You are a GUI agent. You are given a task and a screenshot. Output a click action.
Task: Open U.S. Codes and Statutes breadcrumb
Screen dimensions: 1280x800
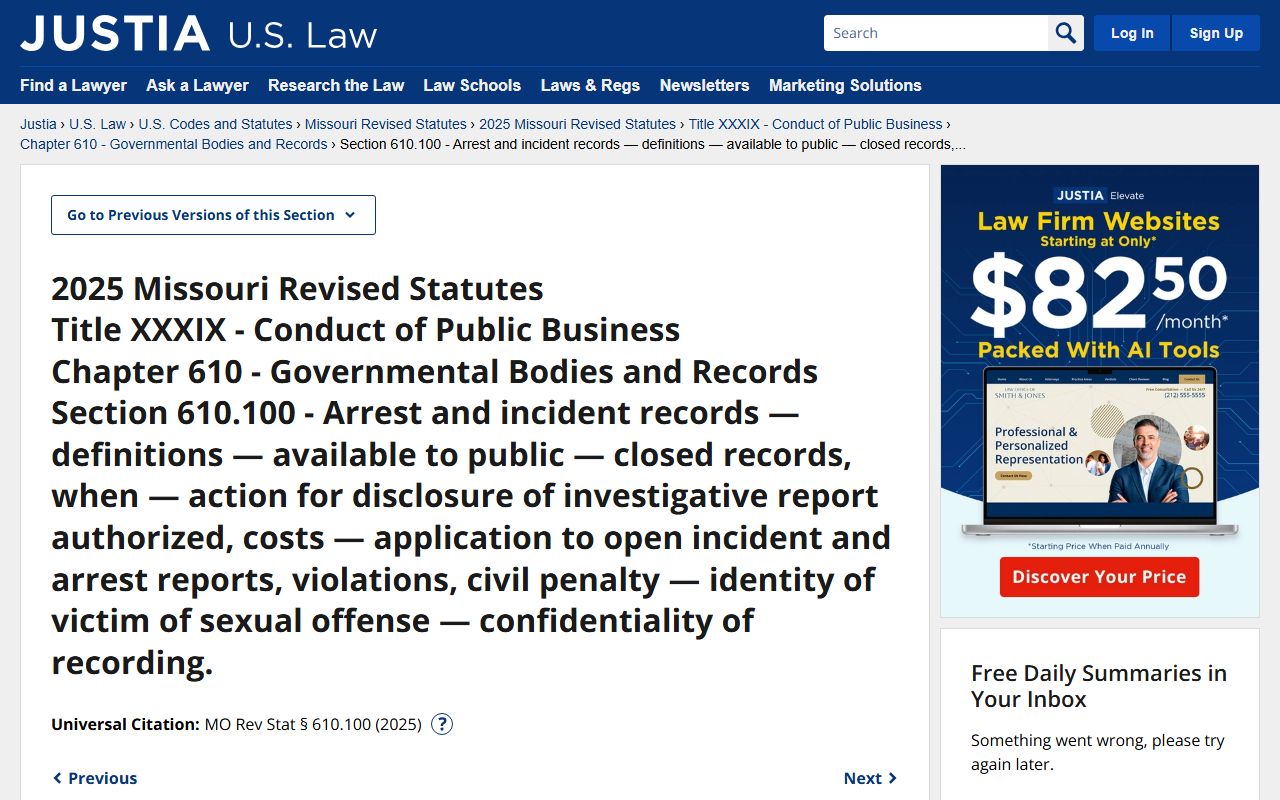[215, 124]
